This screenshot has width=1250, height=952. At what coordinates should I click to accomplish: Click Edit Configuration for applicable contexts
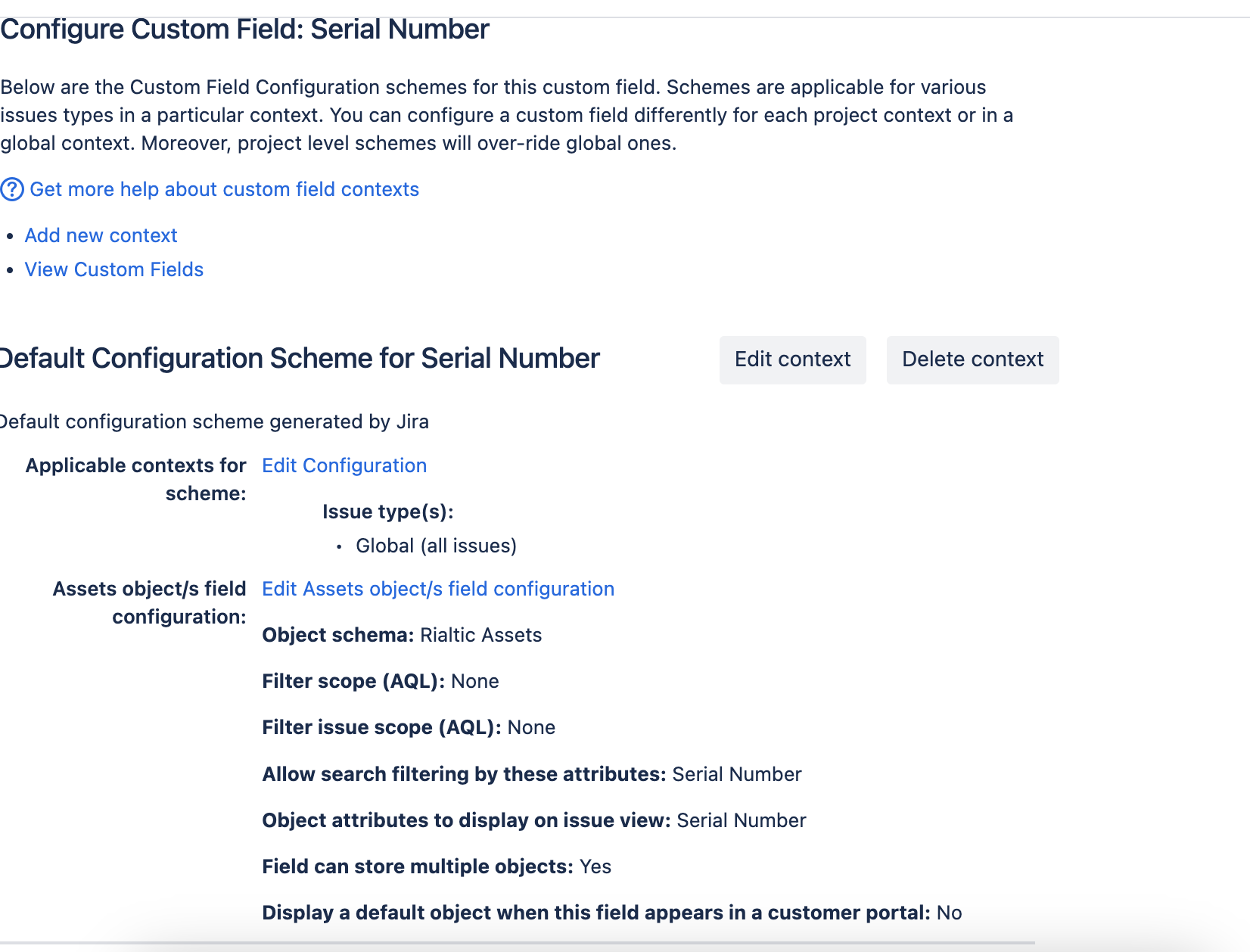(x=344, y=465)
